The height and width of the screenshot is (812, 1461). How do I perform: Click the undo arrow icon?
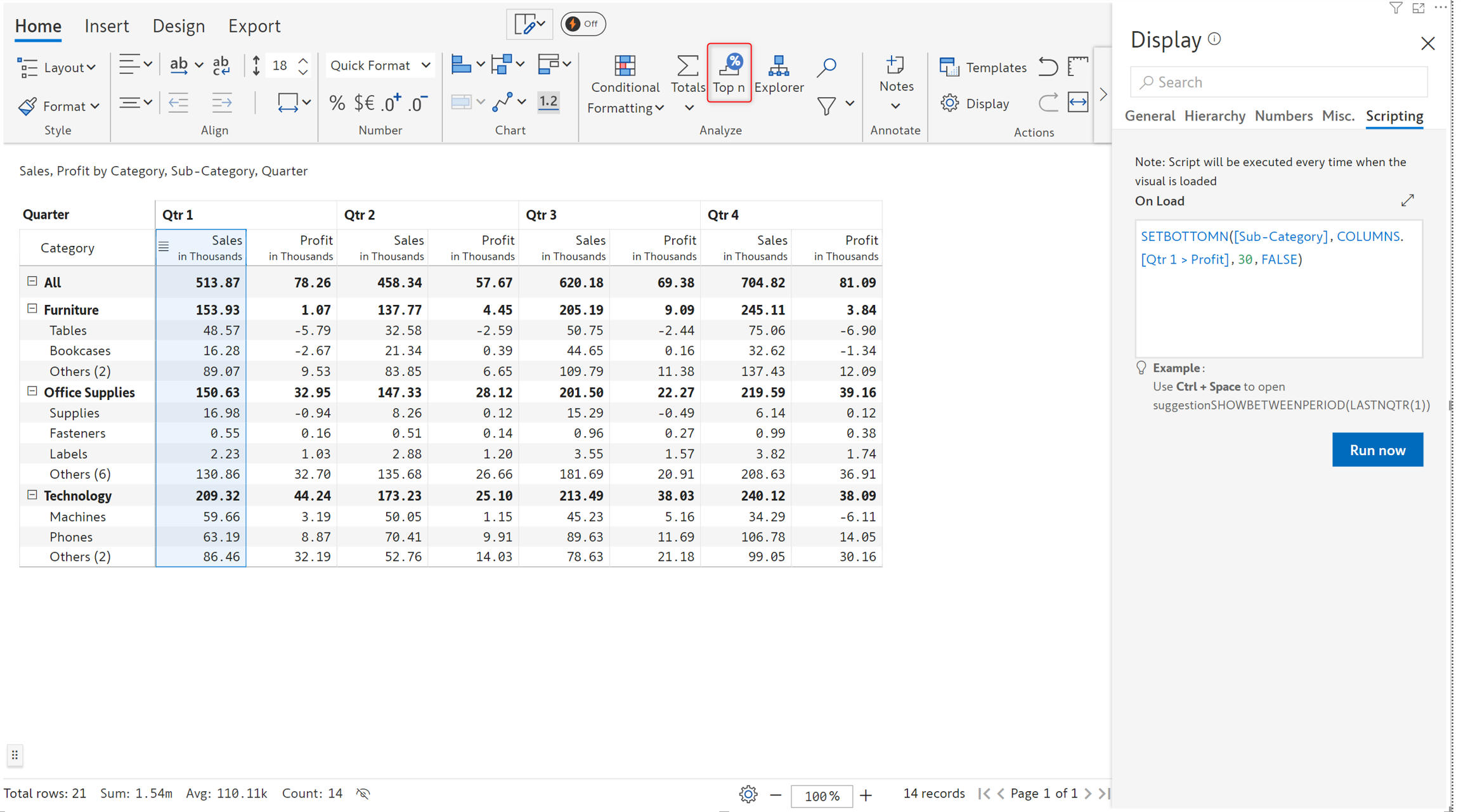(x=1048, y=67)
